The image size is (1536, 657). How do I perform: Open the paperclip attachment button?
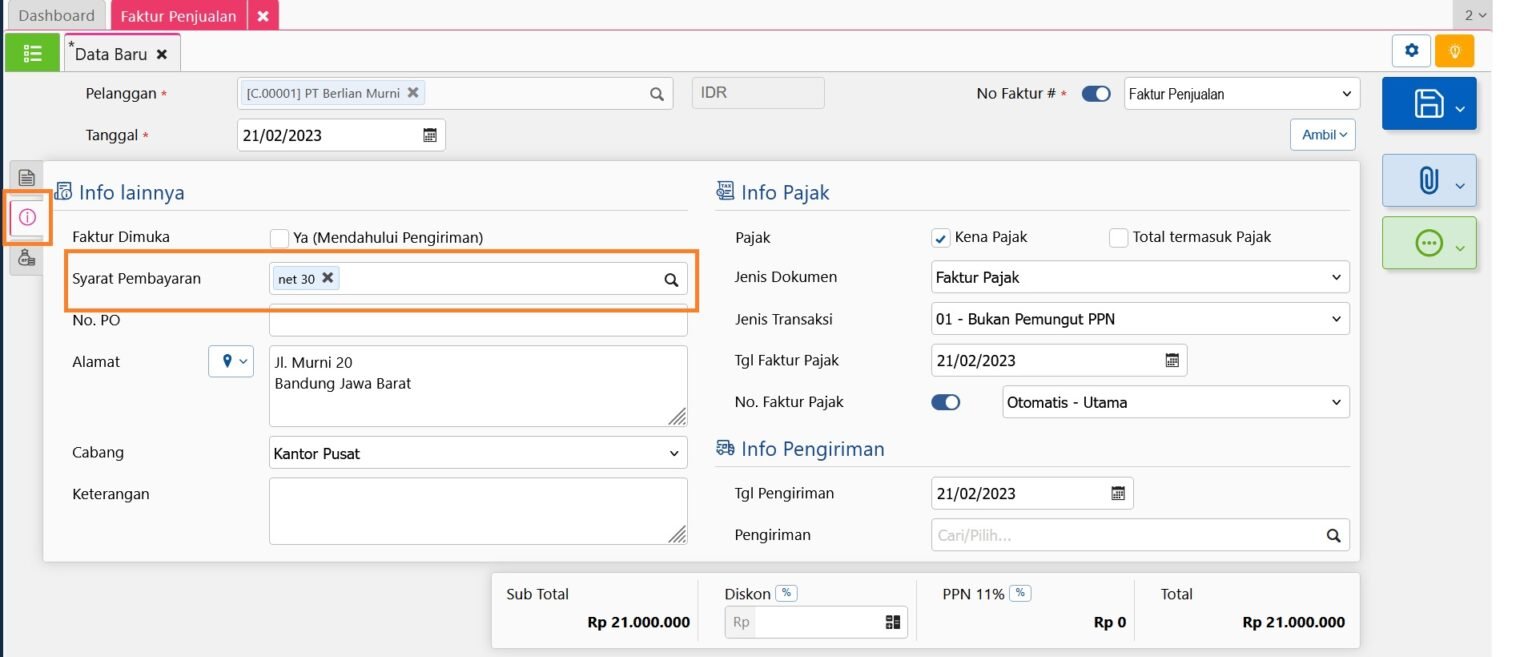pos(1428,180)
